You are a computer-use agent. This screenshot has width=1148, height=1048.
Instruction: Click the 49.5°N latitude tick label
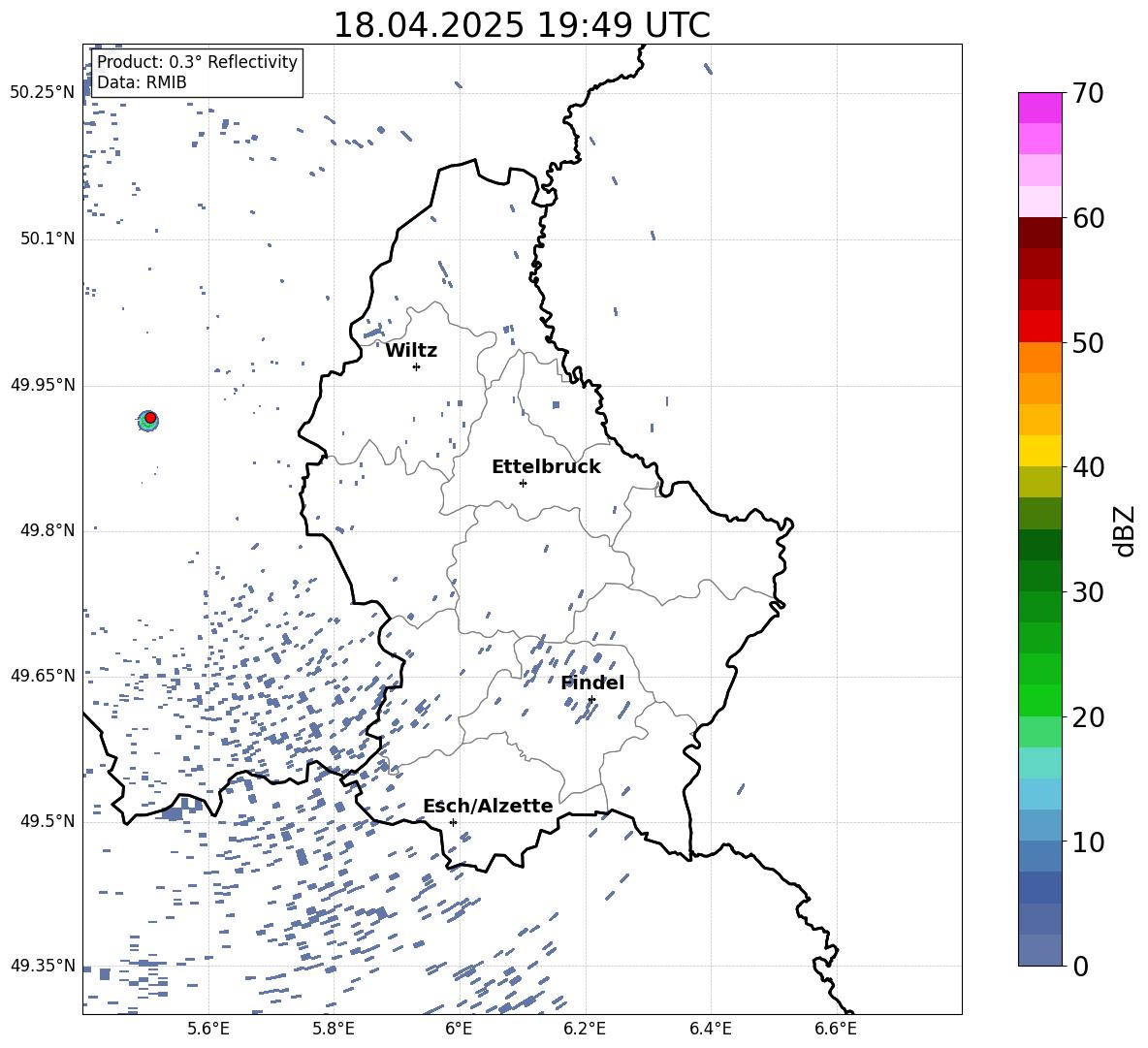coord(48,821)
